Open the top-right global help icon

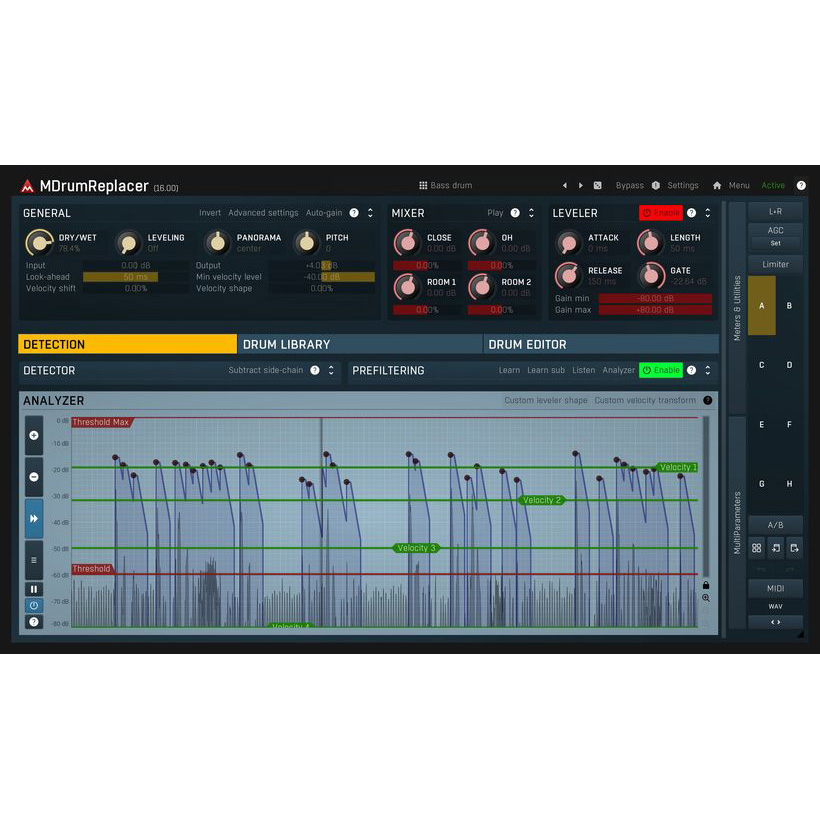[801, 185]
